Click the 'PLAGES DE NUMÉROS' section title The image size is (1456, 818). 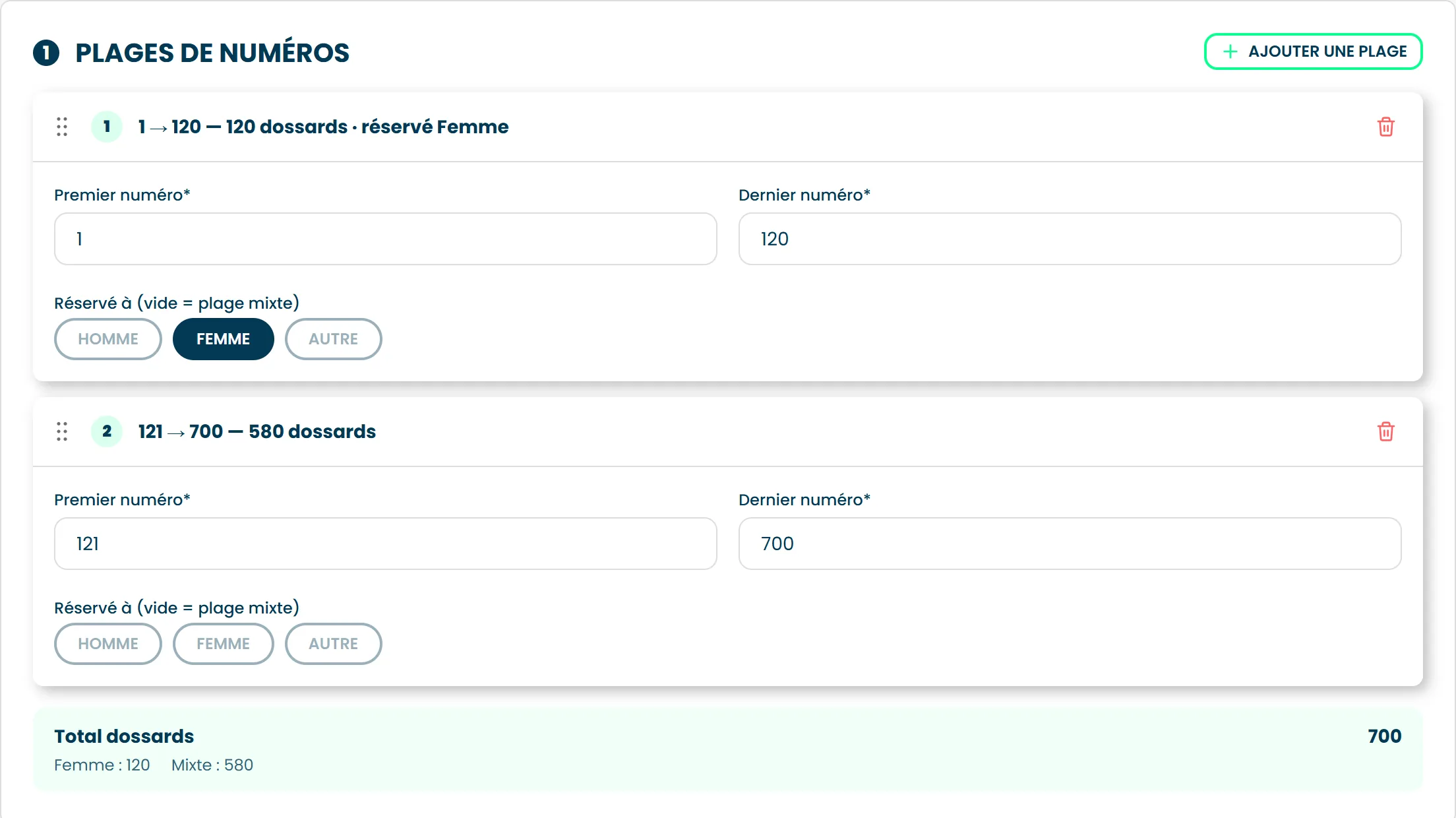point(212,53)
